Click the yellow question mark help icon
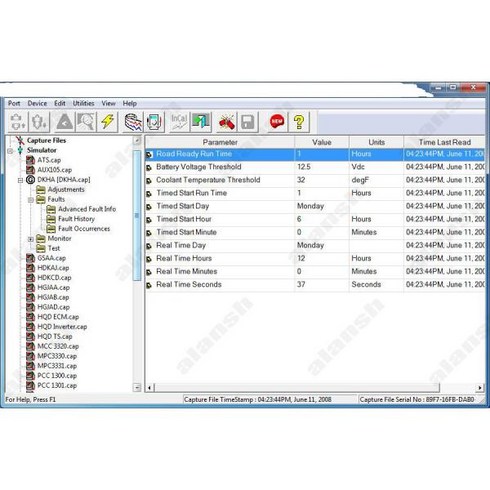 299,122
